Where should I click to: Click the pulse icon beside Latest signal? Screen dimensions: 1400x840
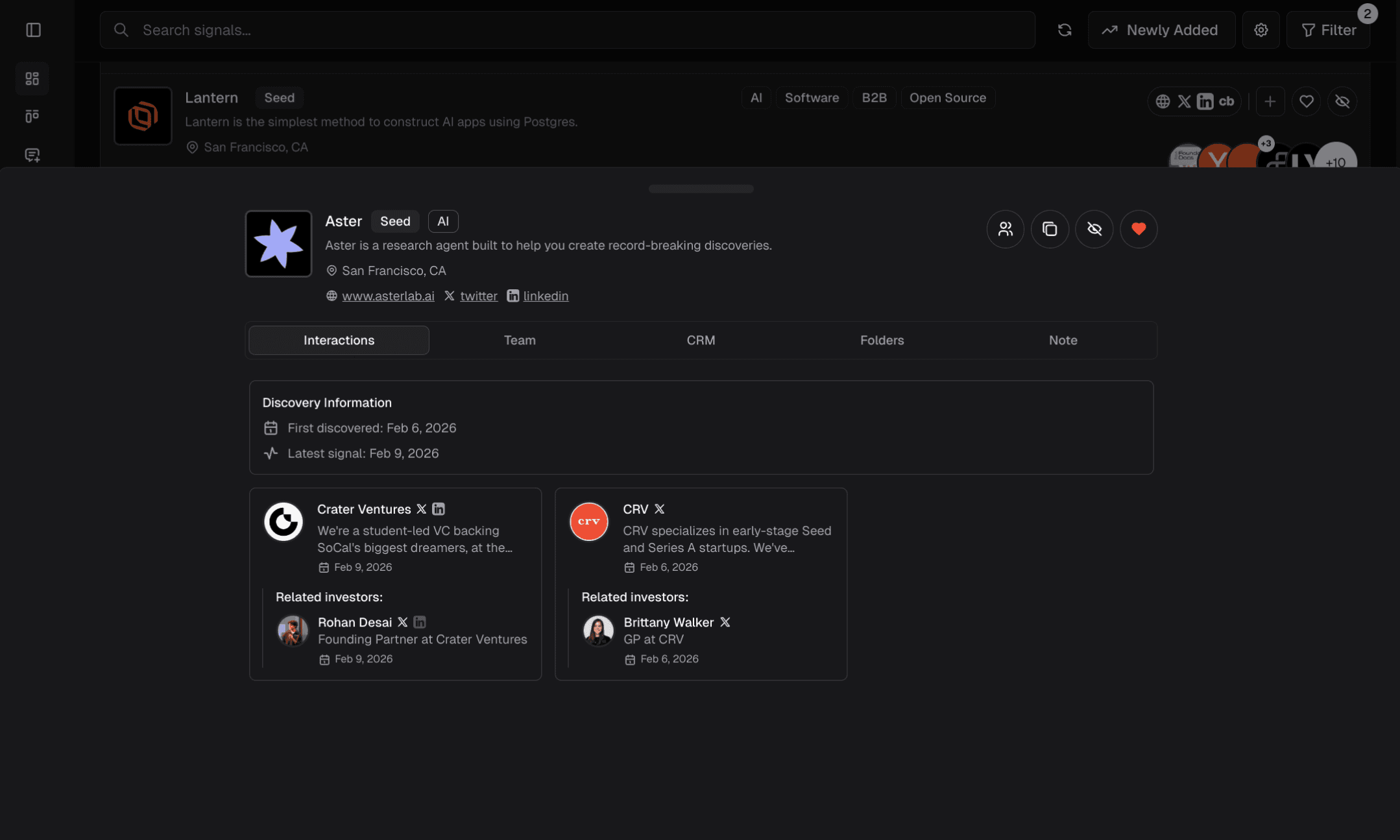point(271,453)
